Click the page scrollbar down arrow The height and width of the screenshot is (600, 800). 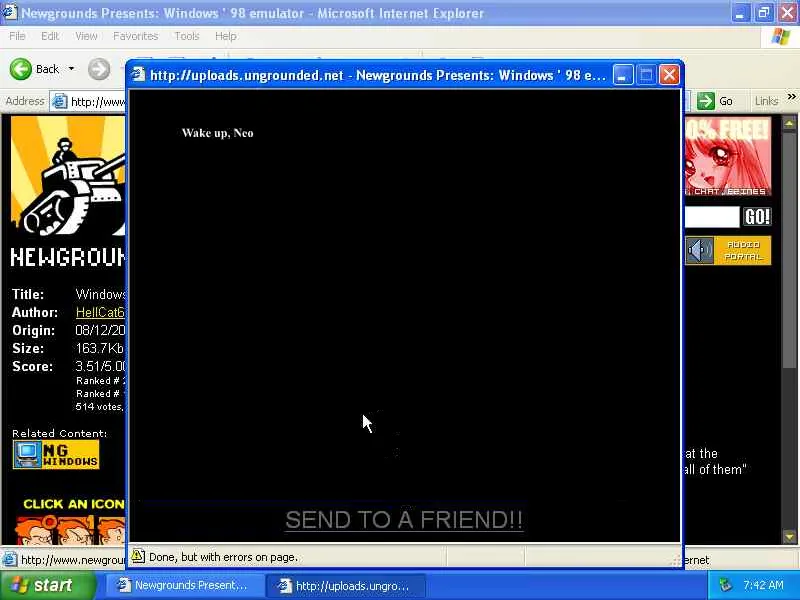789,537
